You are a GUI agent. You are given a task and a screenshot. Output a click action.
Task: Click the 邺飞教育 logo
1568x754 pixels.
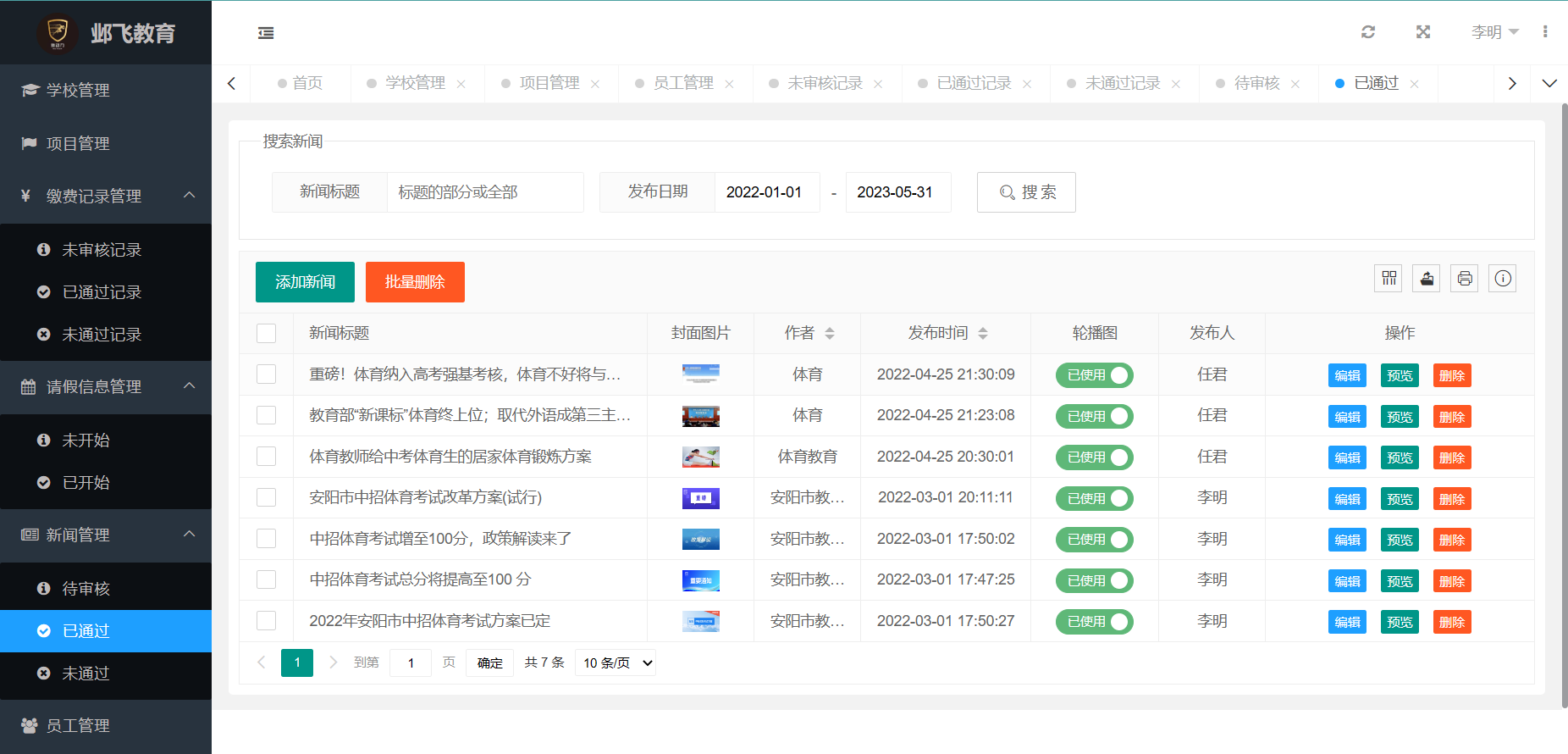click(x=106, y=33)
